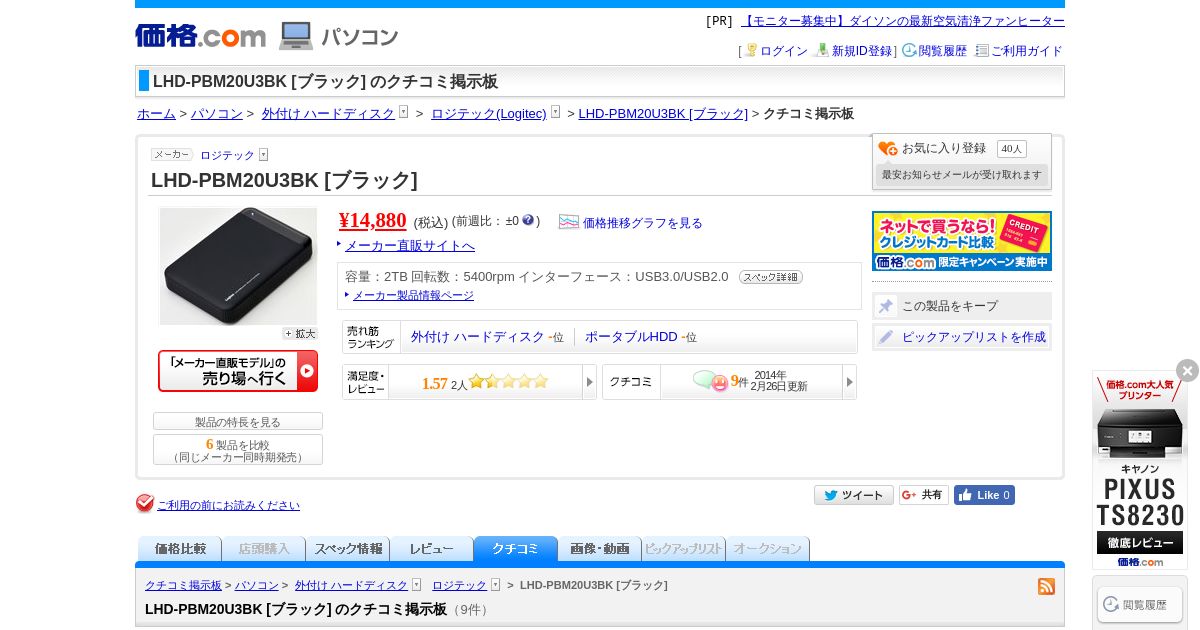Click the ご利用ガイド guide icon

[982, 50]
